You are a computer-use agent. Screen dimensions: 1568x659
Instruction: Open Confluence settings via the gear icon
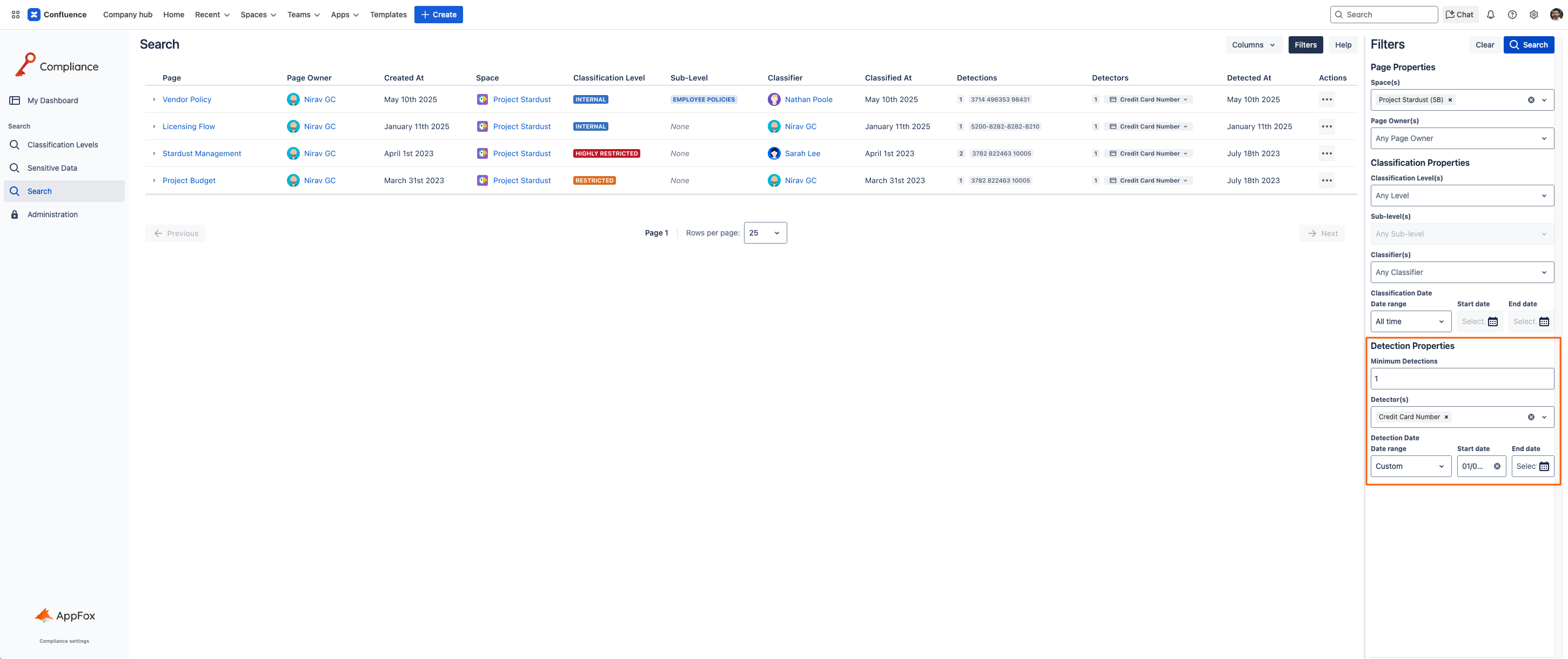1533,14
